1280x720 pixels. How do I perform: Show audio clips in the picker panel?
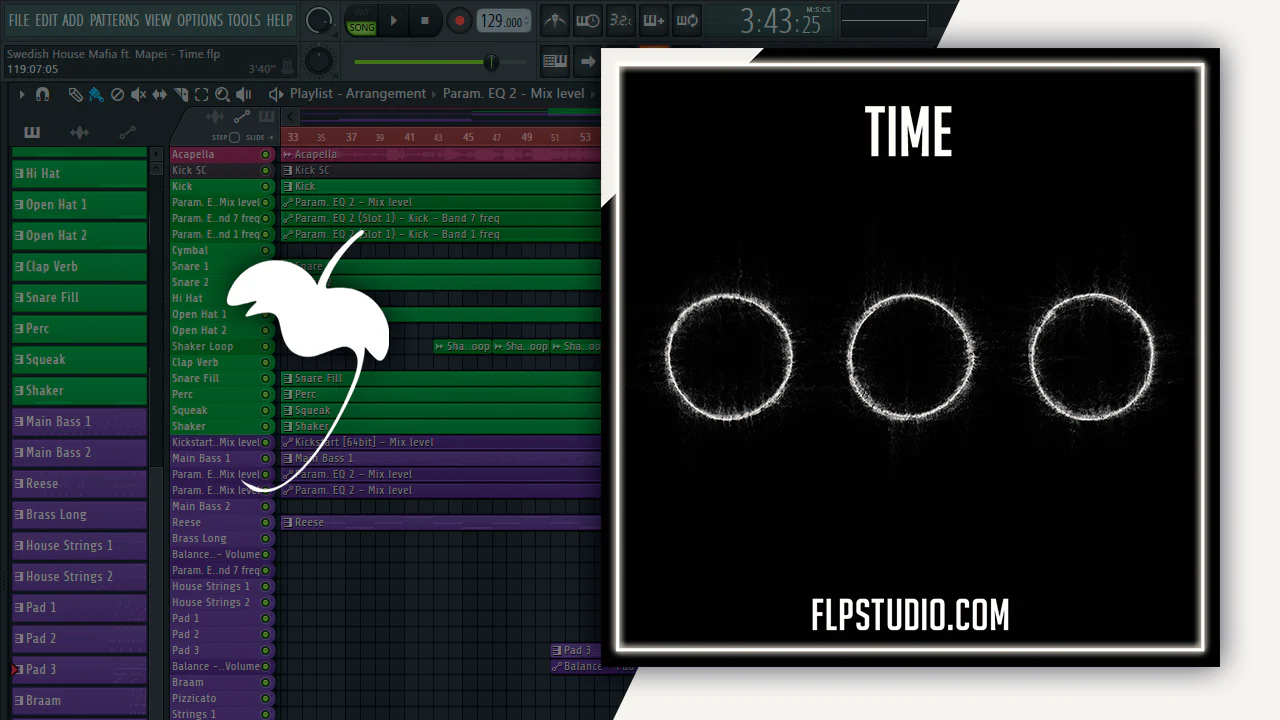point(79,132)
